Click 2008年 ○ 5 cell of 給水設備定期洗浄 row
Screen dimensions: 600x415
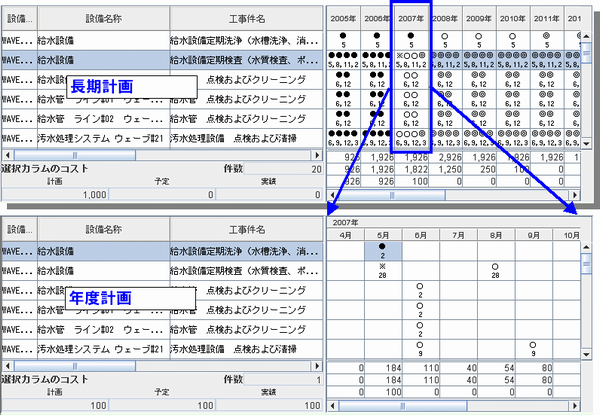point(445,41)
